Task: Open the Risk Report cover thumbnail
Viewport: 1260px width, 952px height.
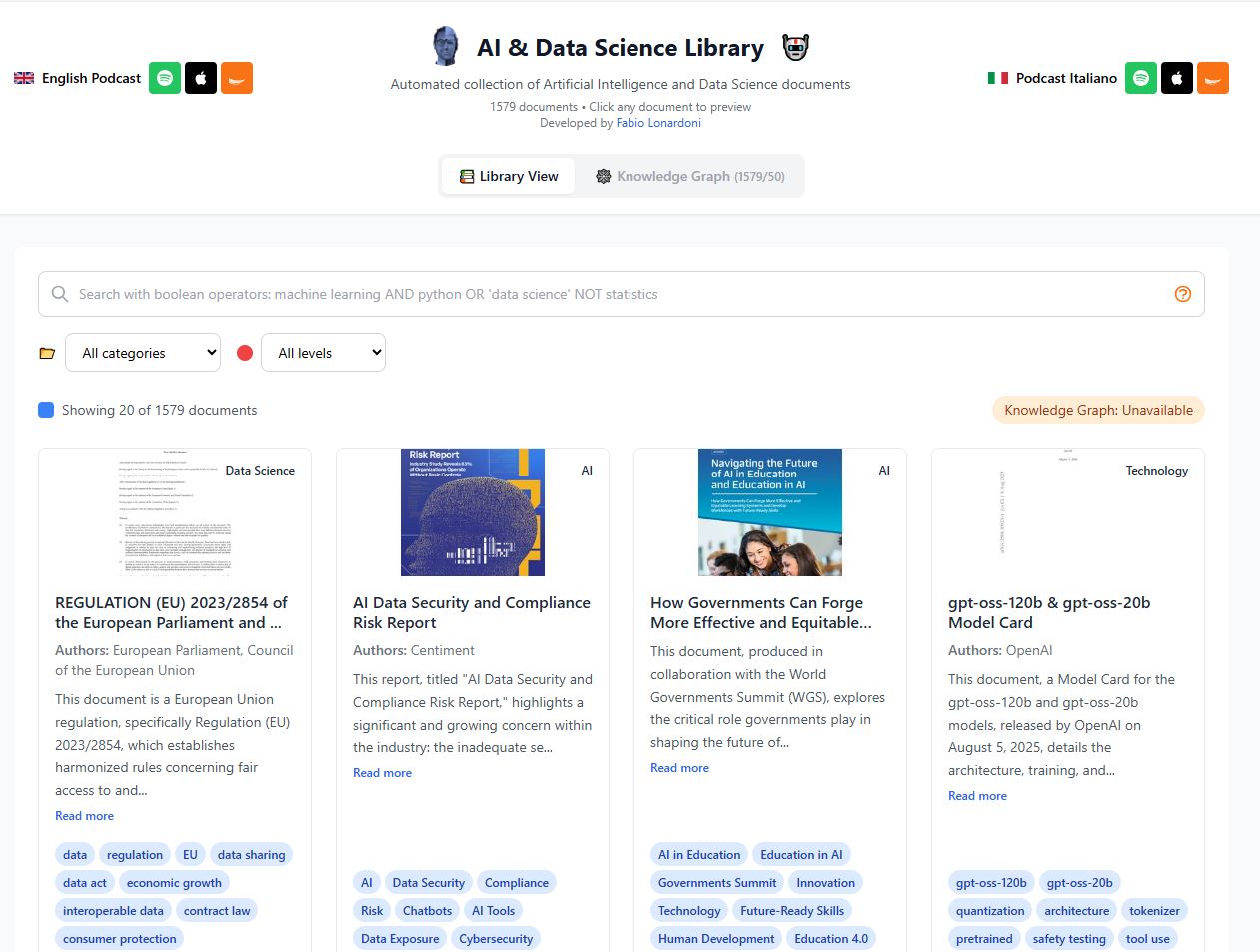Action: 471,511
